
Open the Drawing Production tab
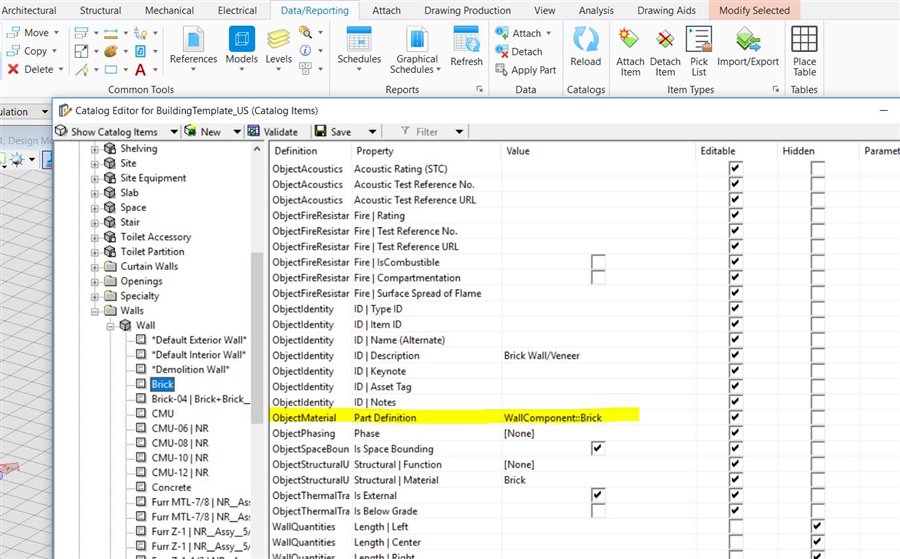467,10
